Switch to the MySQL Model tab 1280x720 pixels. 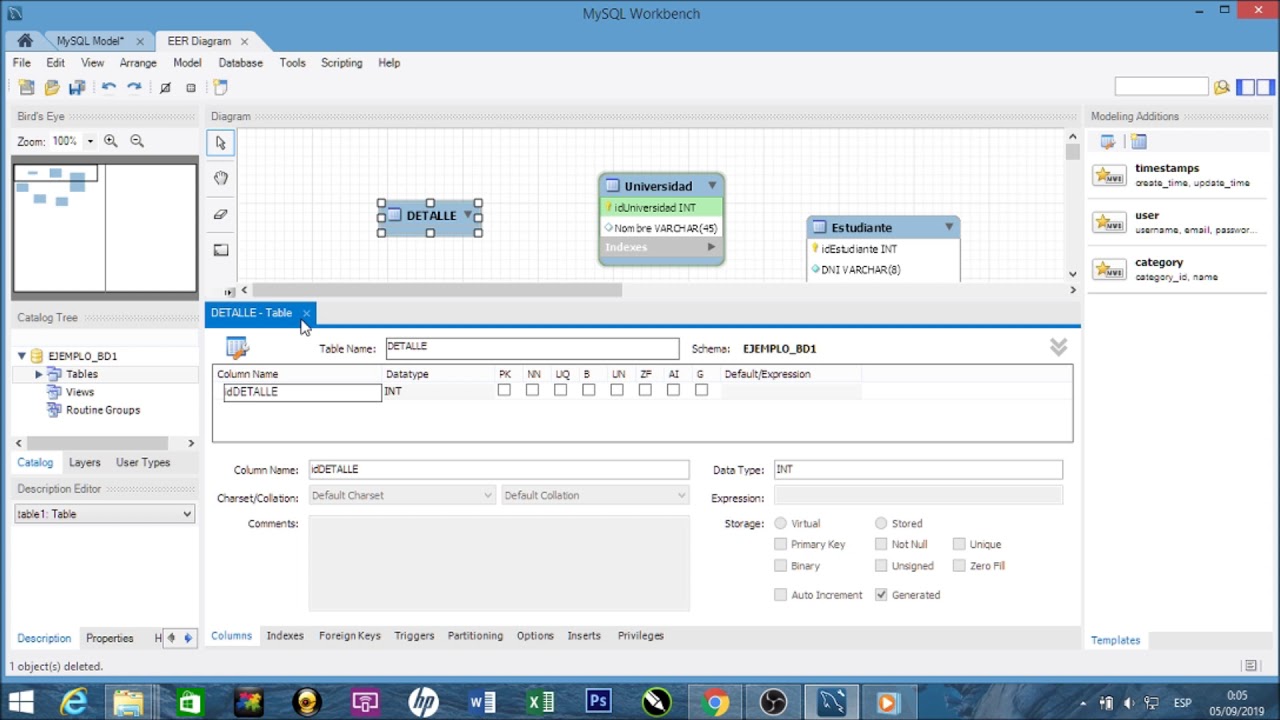[90, 41]
